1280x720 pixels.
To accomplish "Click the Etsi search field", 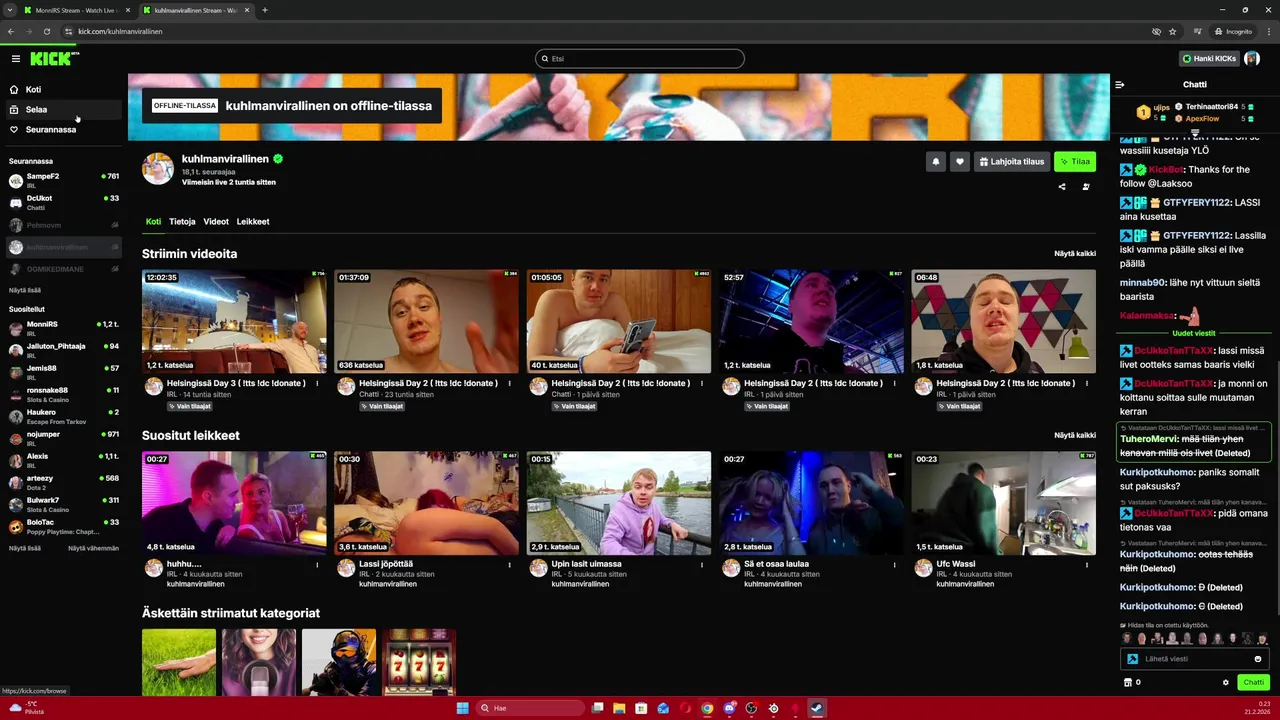I will point(640,59).
